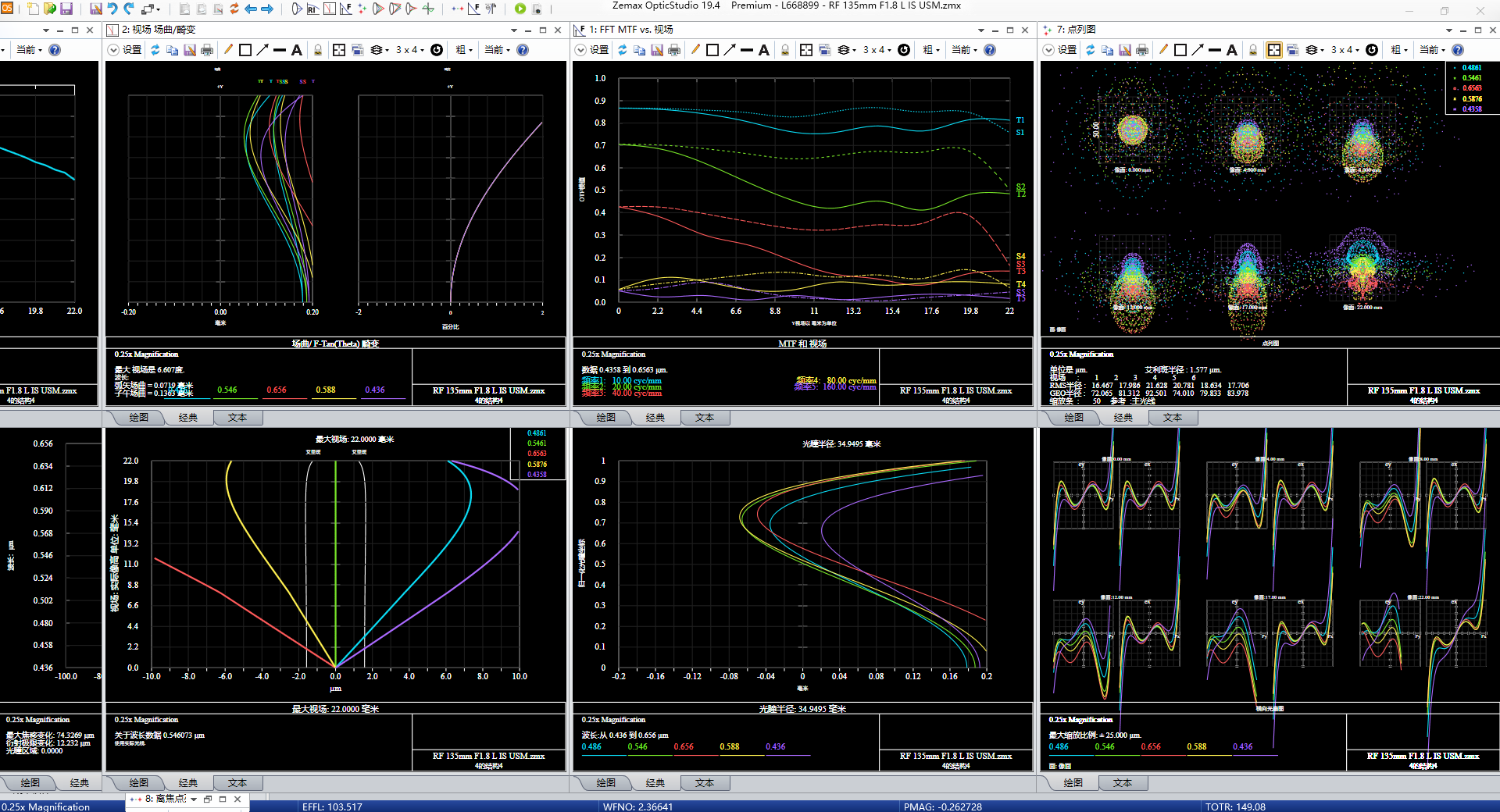The width and height of the screenshot is (1500, 812).
Task: Refresh the field curvature/distortion window
Action: coord(155,50)
